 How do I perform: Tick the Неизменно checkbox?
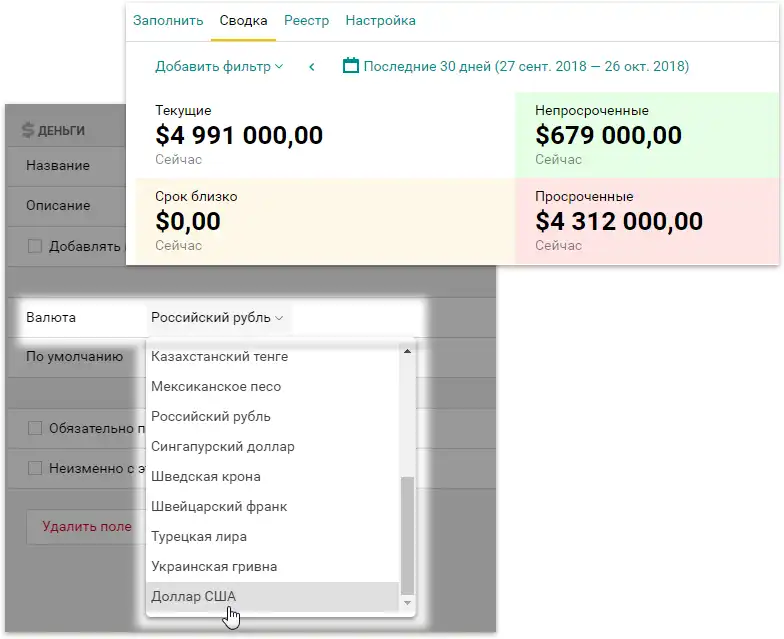tap(34, 468)
